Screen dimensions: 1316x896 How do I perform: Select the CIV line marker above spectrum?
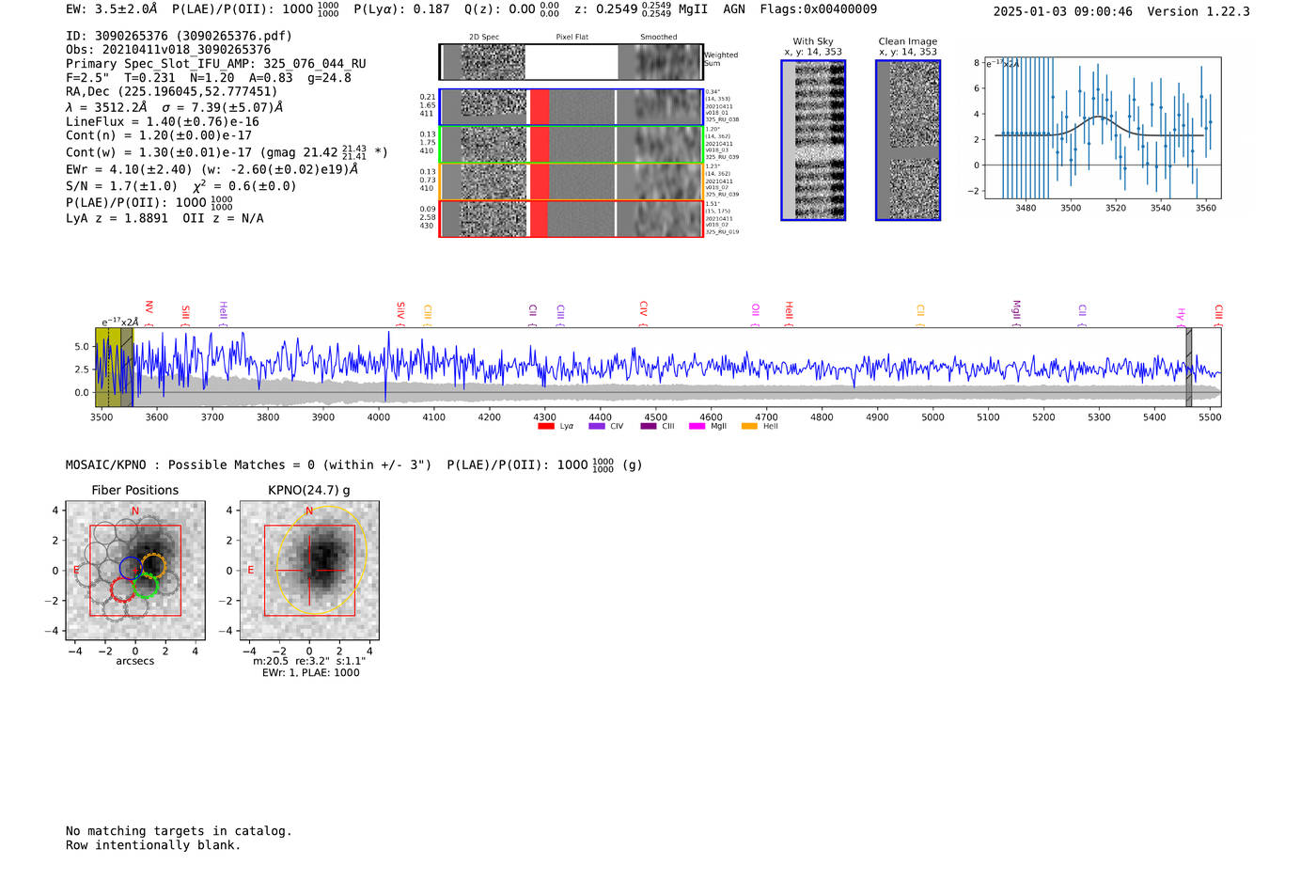(x=643, y=313)
